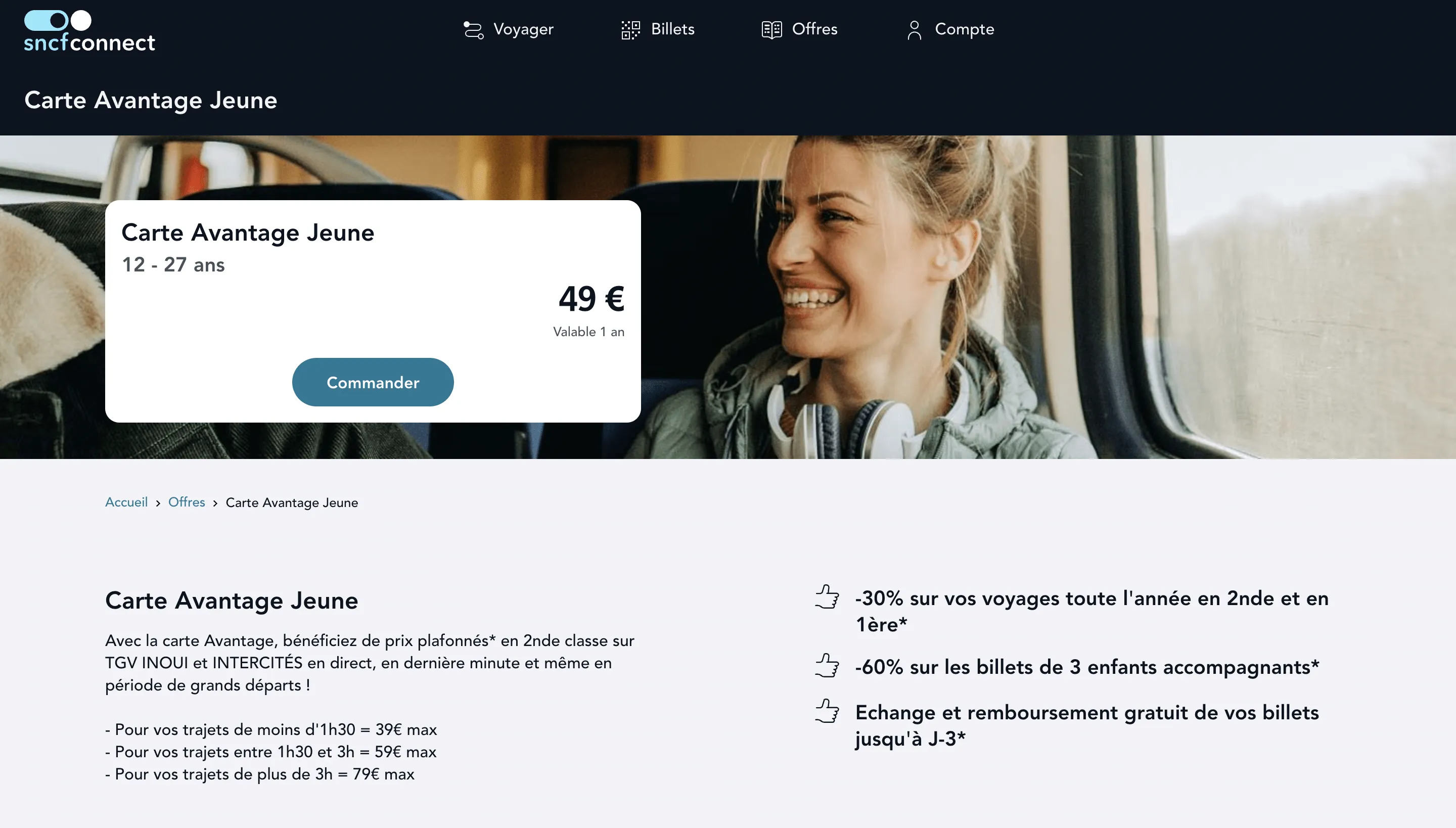The width and height of the screenshot is (1456, 828).
Task: Click the thumbs-up icon beside -30% benefit
Action: pyautogui.click(x=827, y=596)
